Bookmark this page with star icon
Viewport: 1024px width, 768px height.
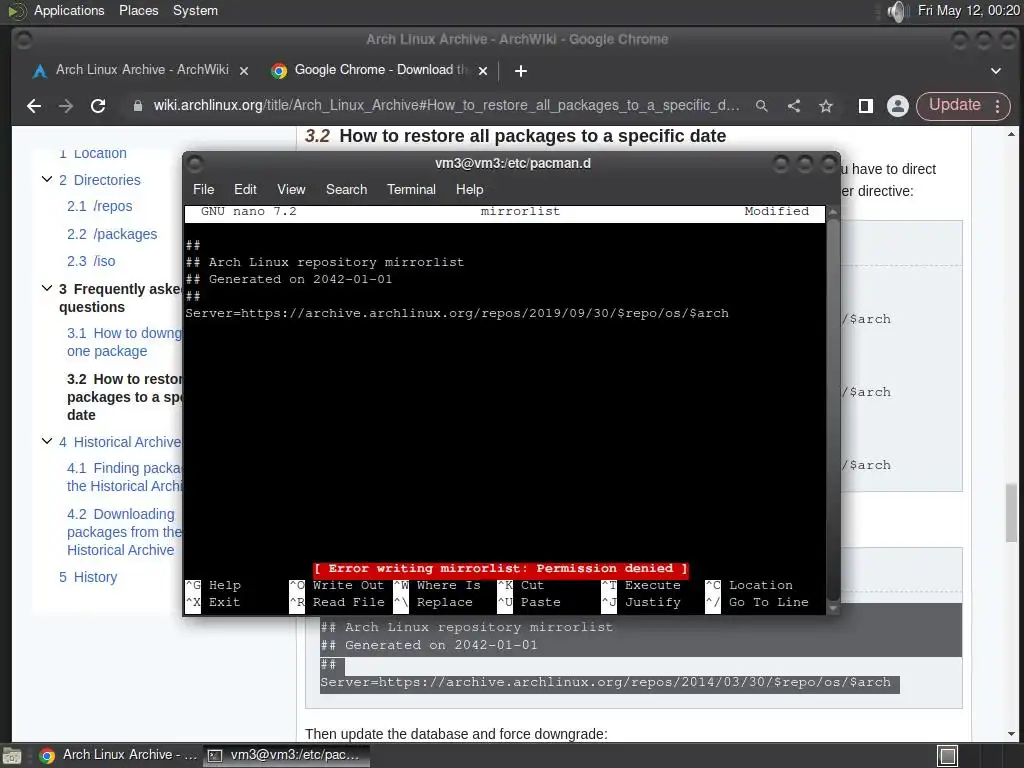click(x=826, y=106)
